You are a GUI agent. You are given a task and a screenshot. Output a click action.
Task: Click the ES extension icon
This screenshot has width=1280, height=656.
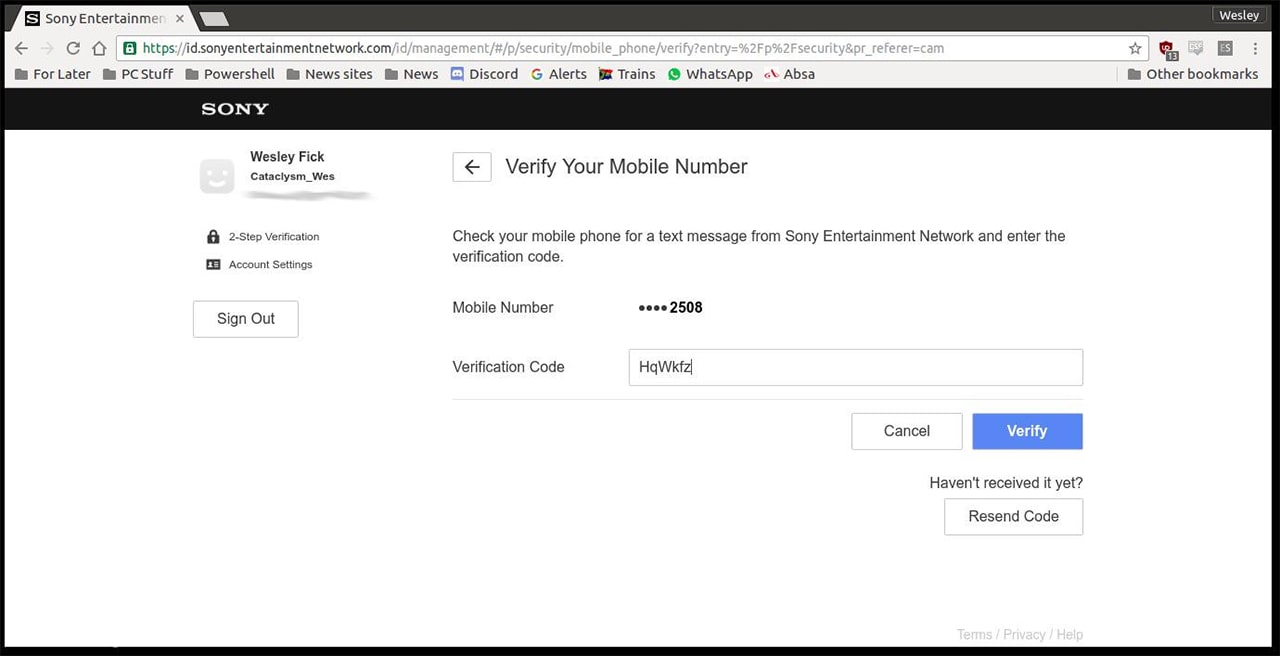(1225, 48)
